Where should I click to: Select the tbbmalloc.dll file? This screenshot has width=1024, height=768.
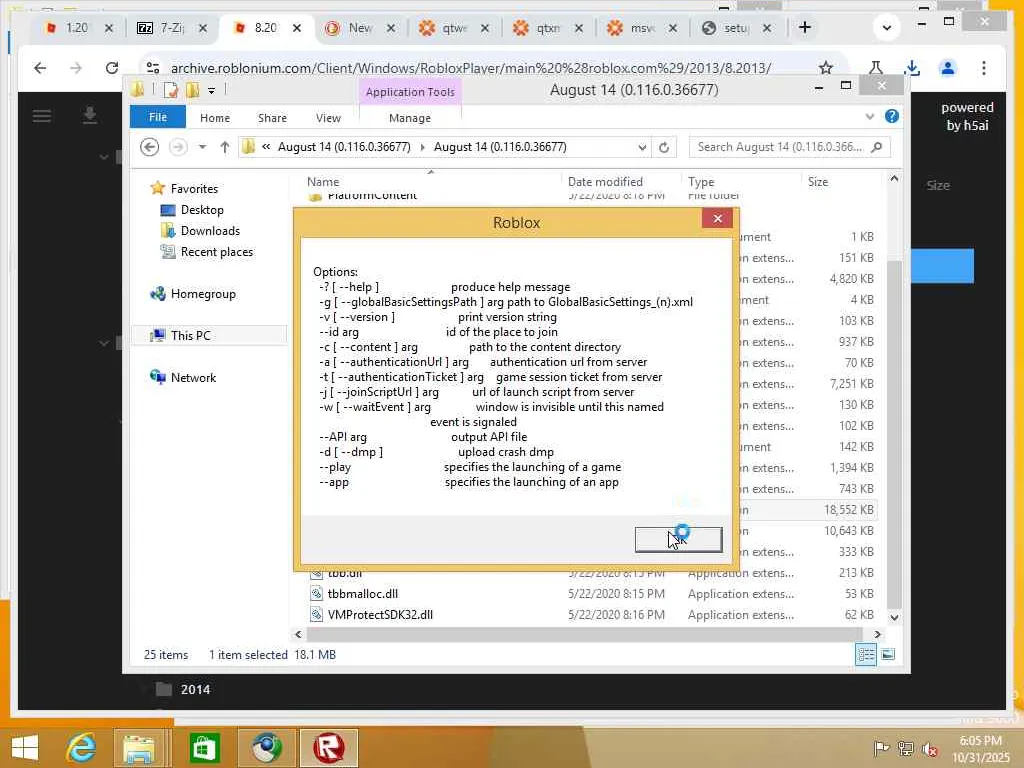click(362, 594)
